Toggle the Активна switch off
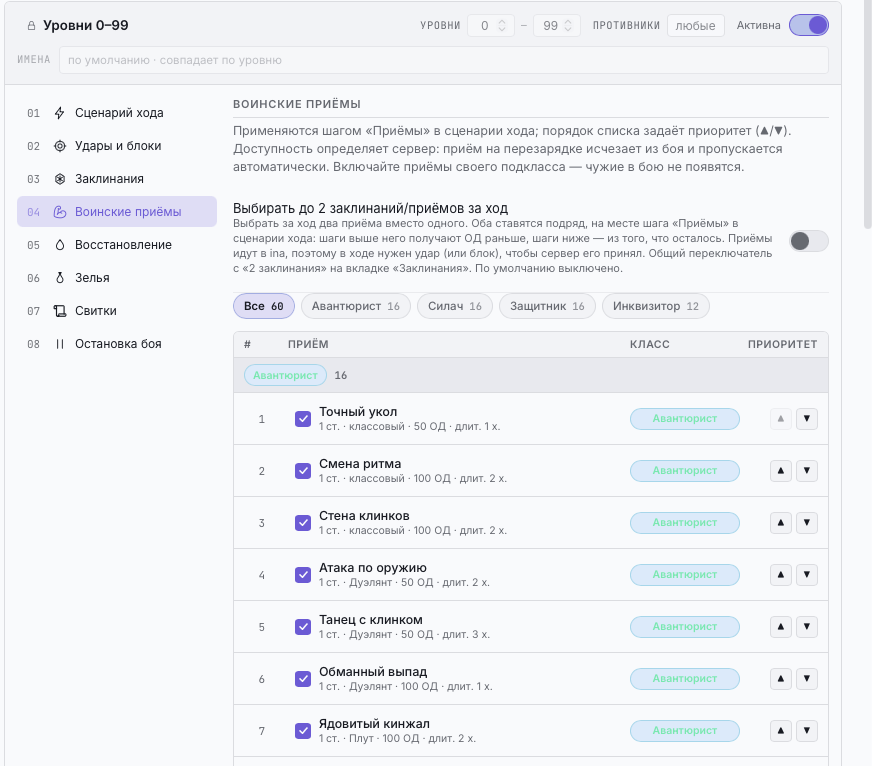This screenshot has width=872, height=766. 809,25
